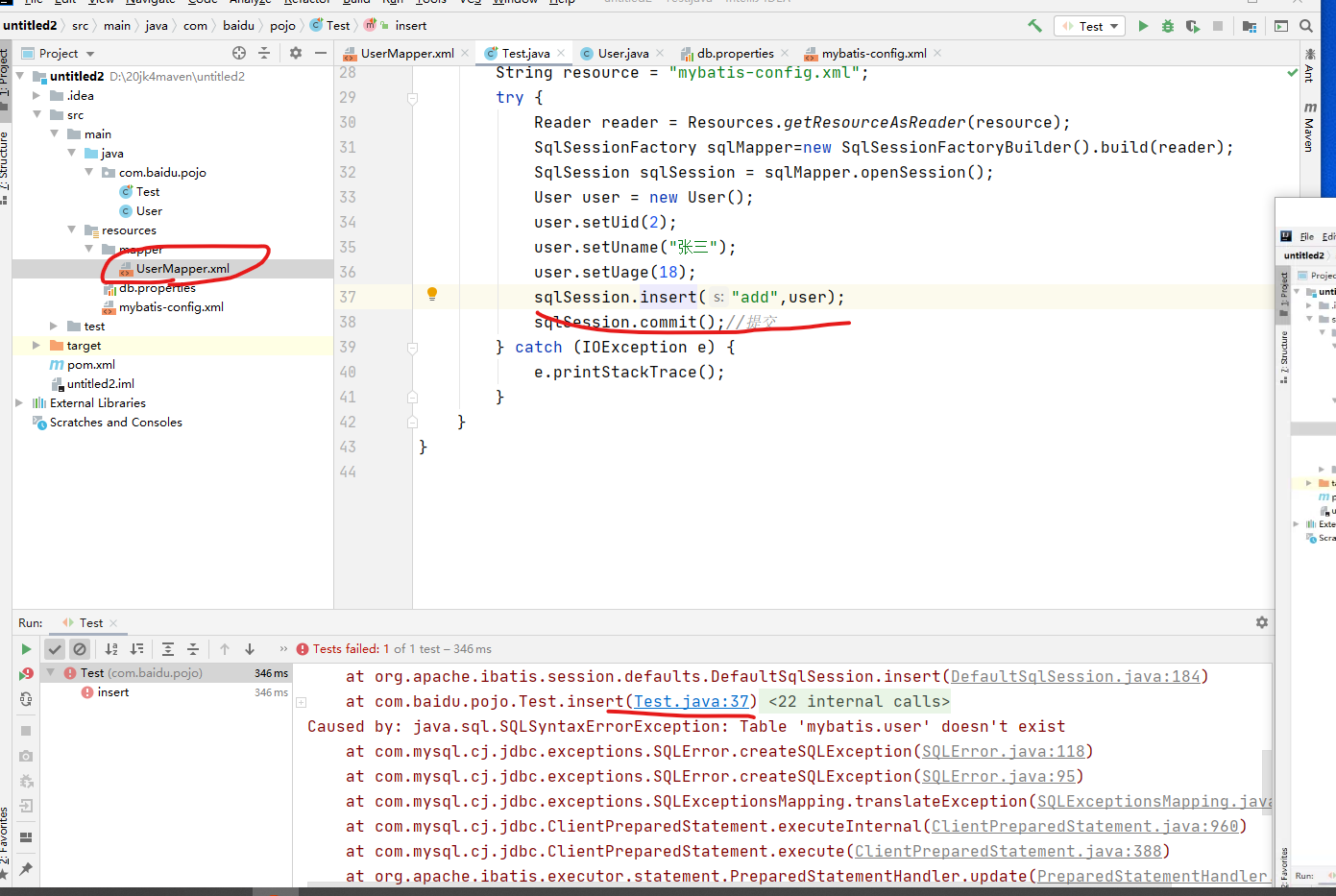The image size is (1336, 896).
Task: Open the Test.java:37 stack trace link
Action: pyautogui.click(x=691, y=702)
